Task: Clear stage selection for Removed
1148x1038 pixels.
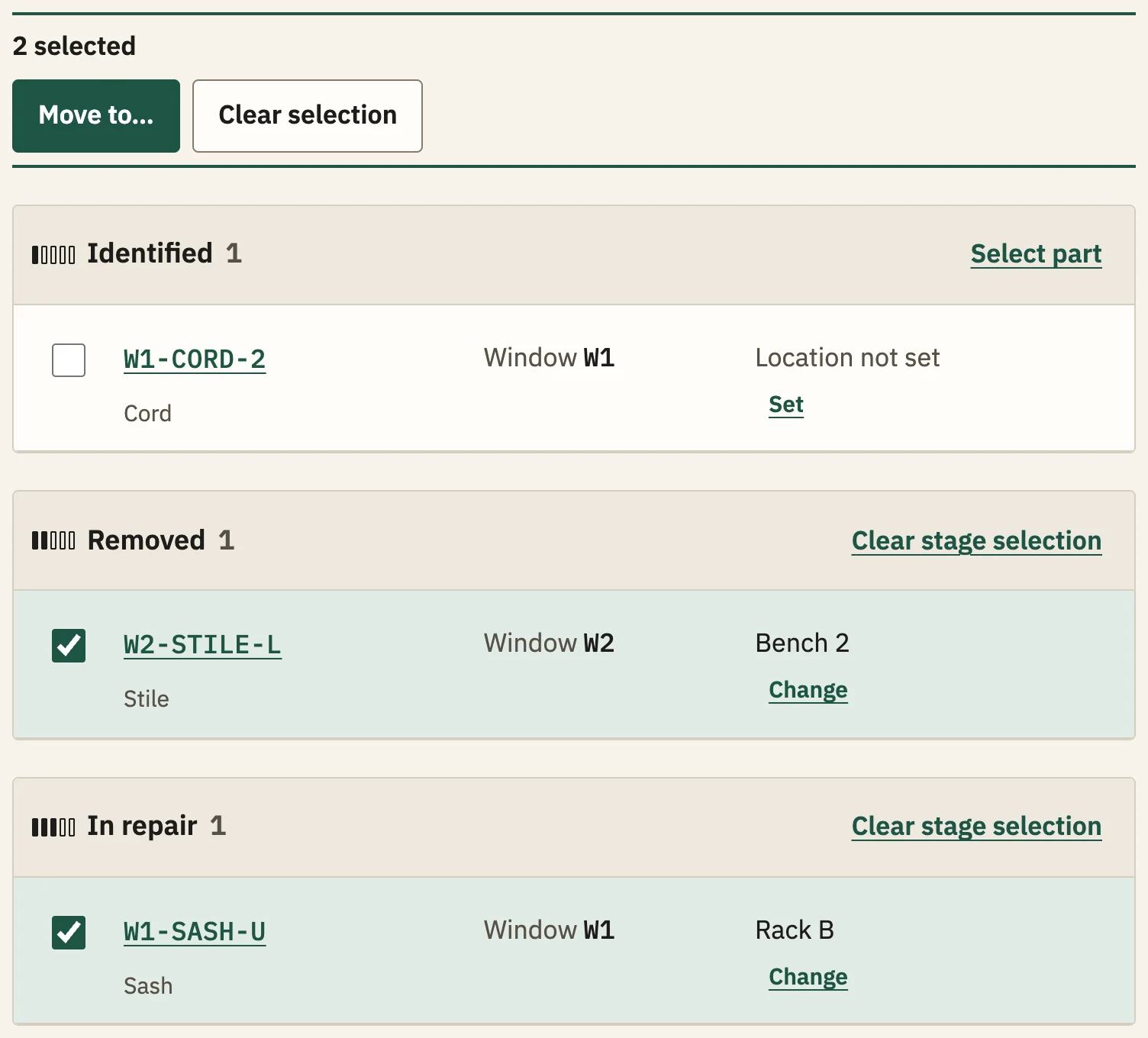Action: 976,541
